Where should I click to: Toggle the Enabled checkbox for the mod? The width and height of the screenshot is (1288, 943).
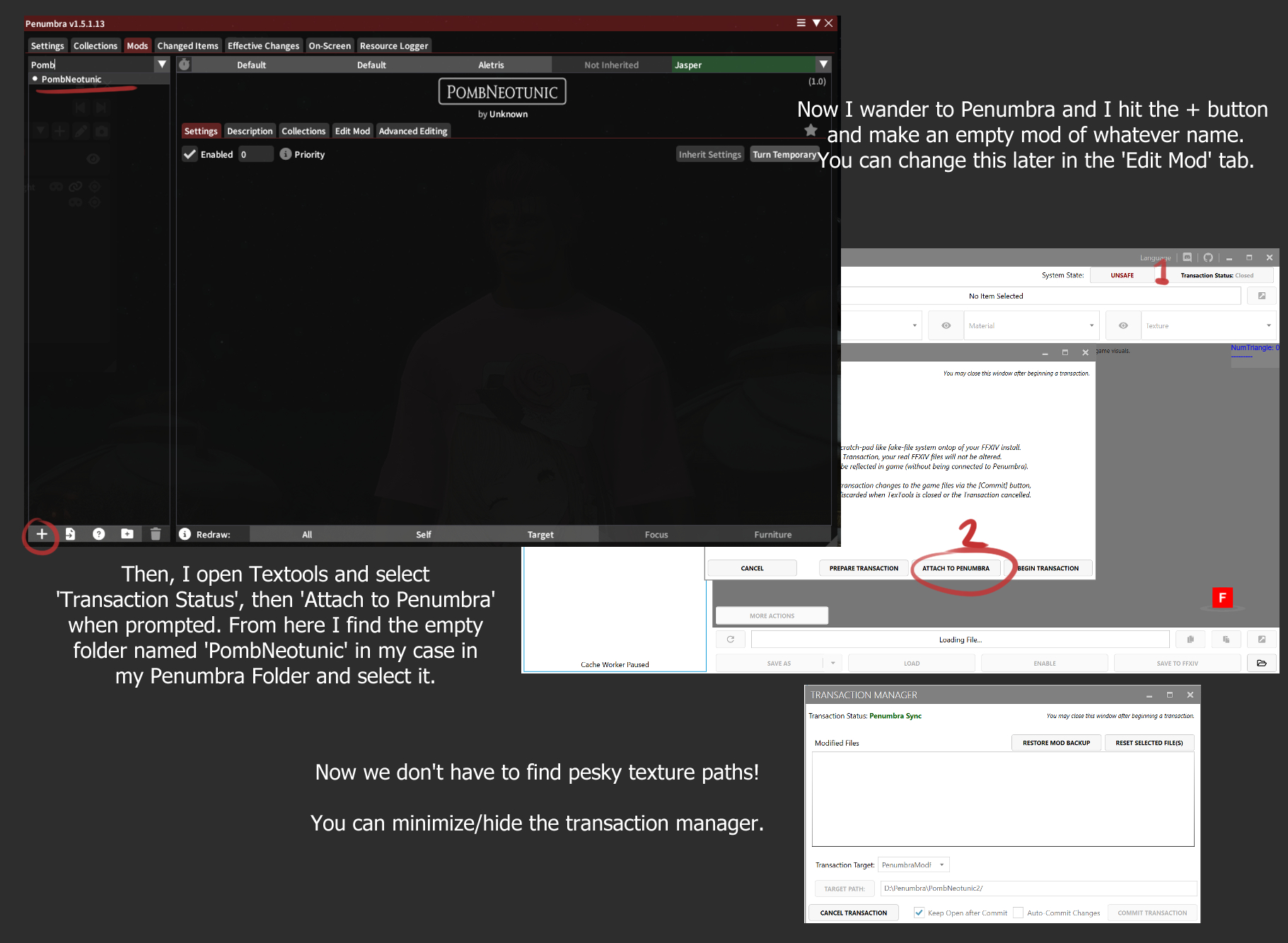click(190, 154)
